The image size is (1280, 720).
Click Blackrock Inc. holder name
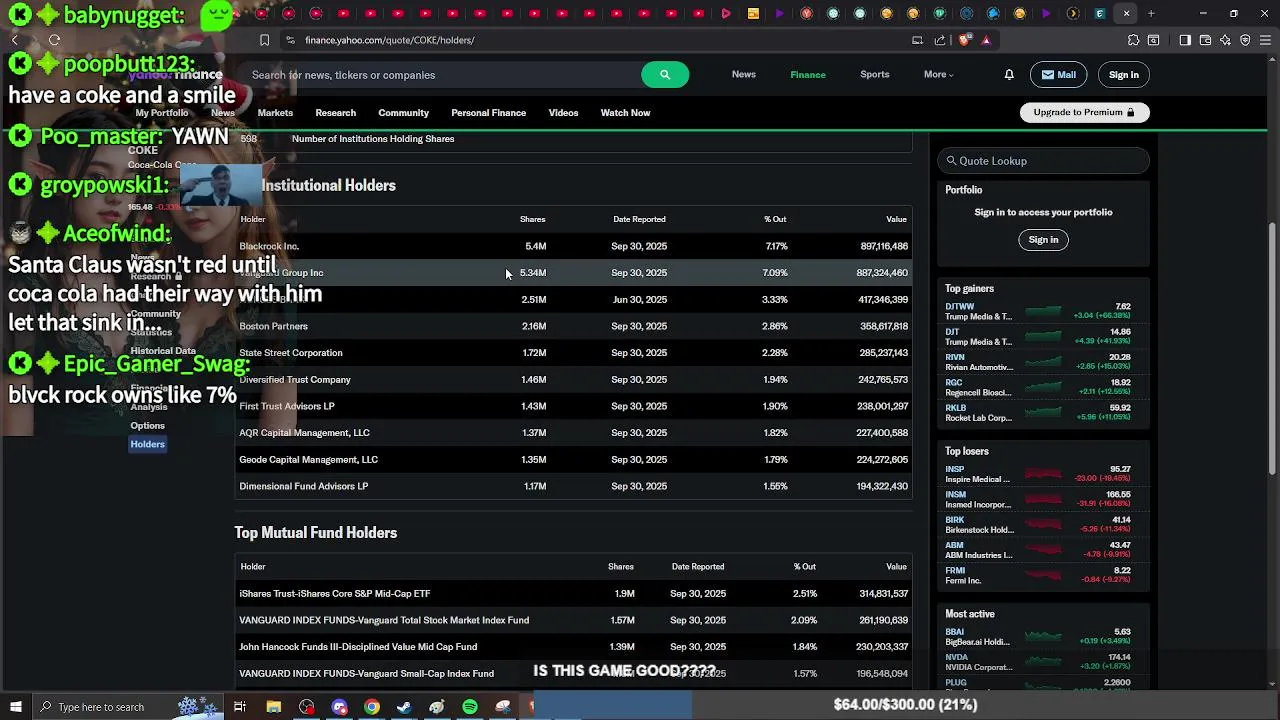269,246
